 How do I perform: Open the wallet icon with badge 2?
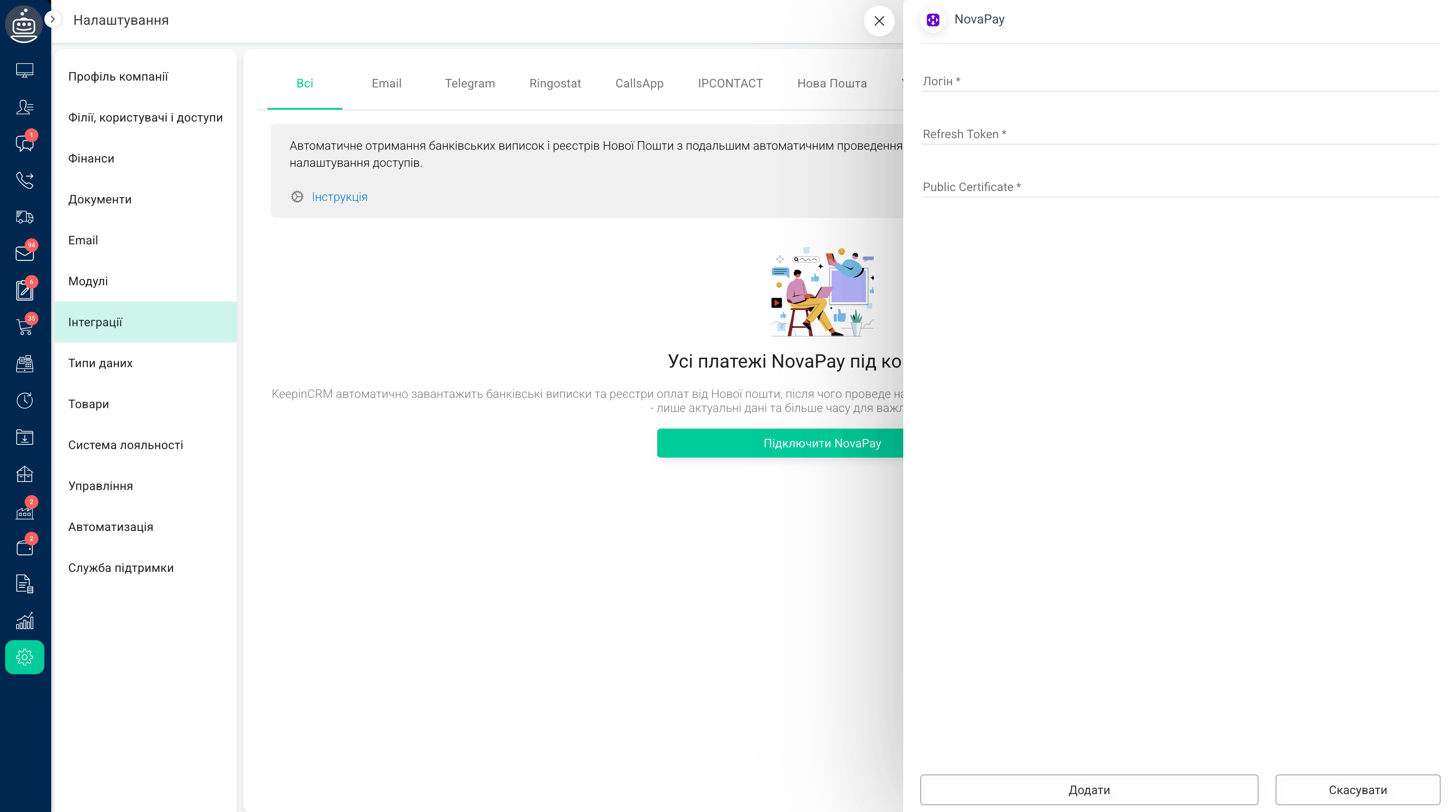[x=24, y=547]
